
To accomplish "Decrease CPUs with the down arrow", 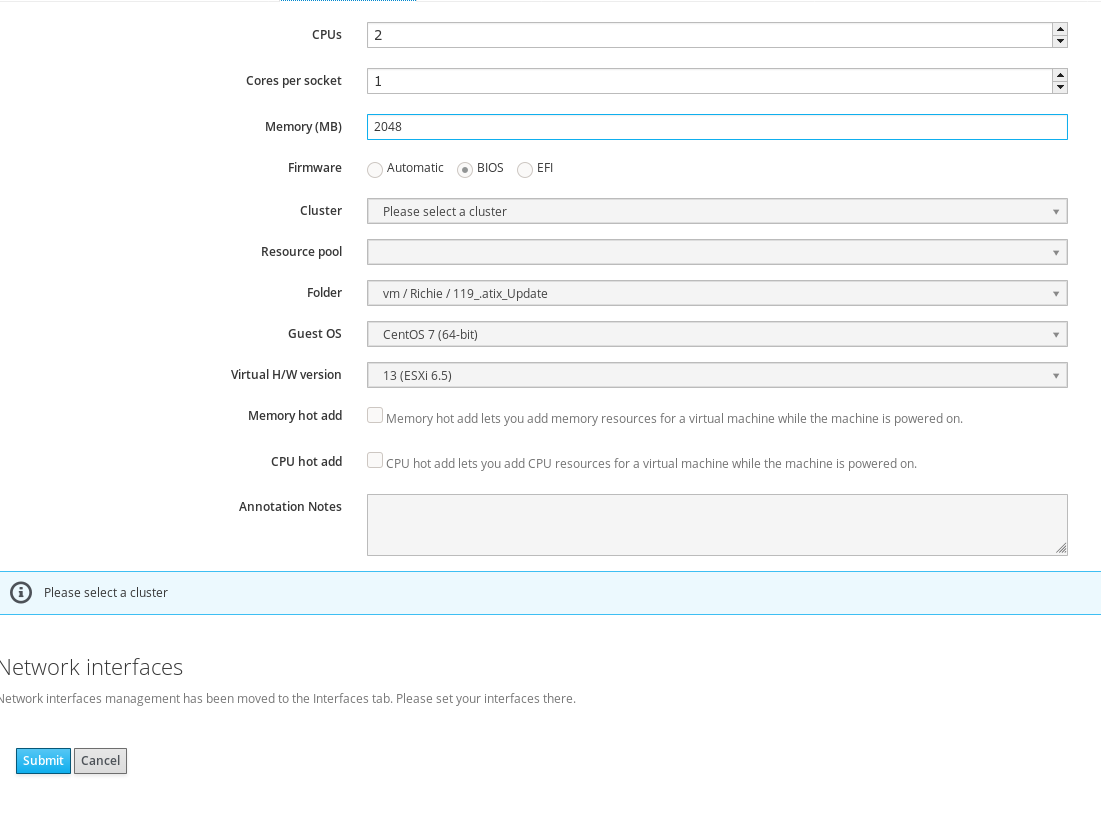I will pos(1060,41).
